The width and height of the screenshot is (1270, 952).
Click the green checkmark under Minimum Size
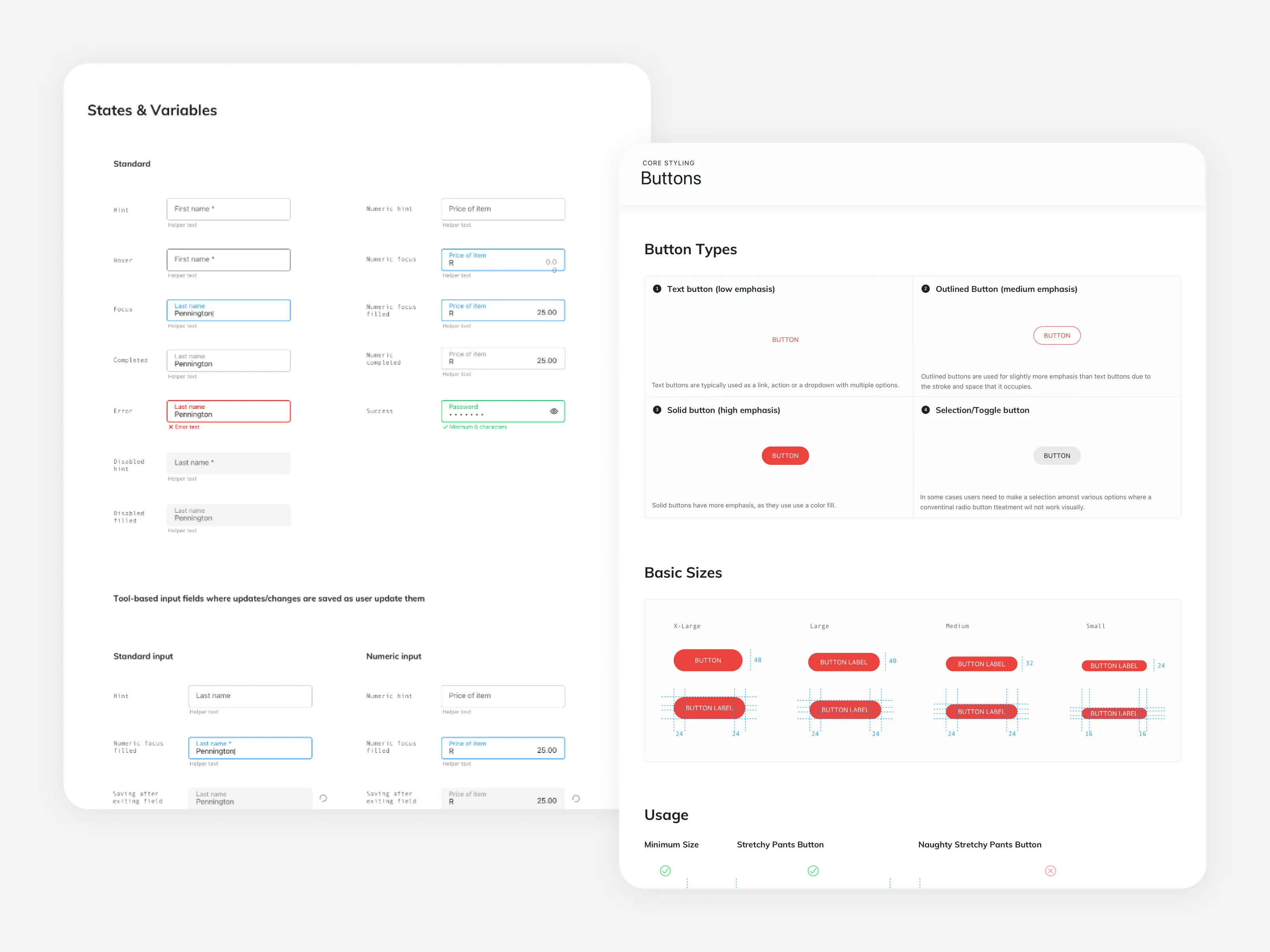(666, 871)
